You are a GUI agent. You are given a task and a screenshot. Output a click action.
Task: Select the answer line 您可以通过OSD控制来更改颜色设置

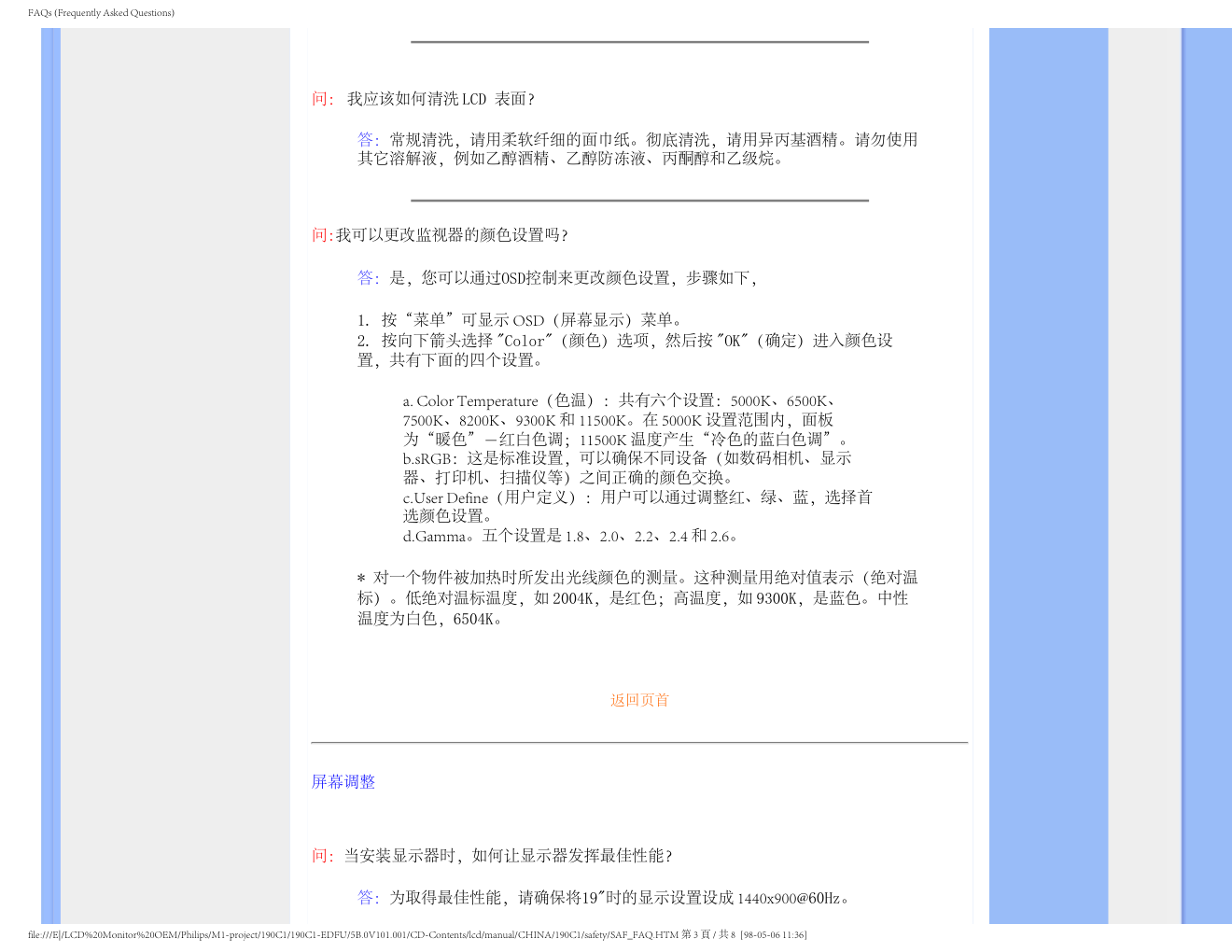pyautogui.click(x=557, y=278)
